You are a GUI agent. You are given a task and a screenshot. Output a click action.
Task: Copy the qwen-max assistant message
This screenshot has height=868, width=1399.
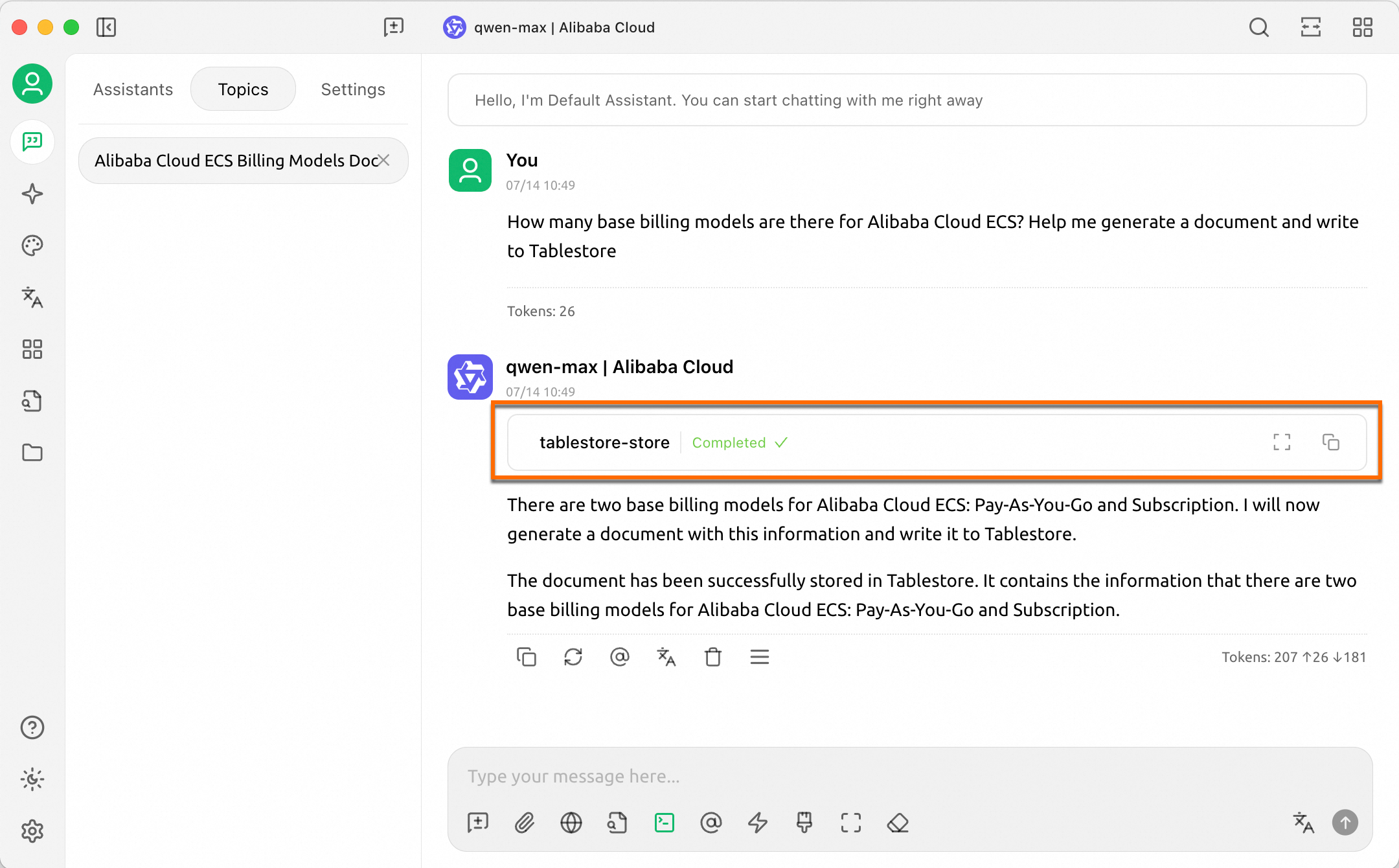click(527, 657)
